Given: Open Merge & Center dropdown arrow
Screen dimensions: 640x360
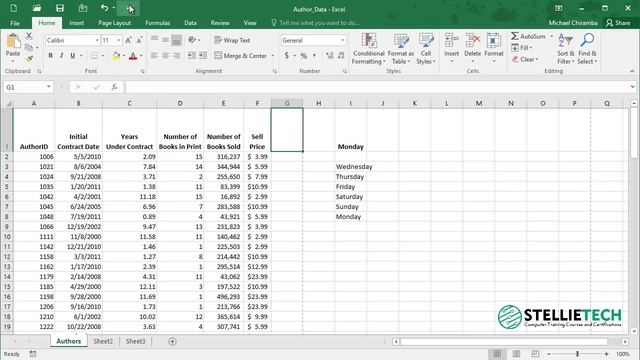Looking at the screenshot, I should pyautogui.click(x=273, y=56).
